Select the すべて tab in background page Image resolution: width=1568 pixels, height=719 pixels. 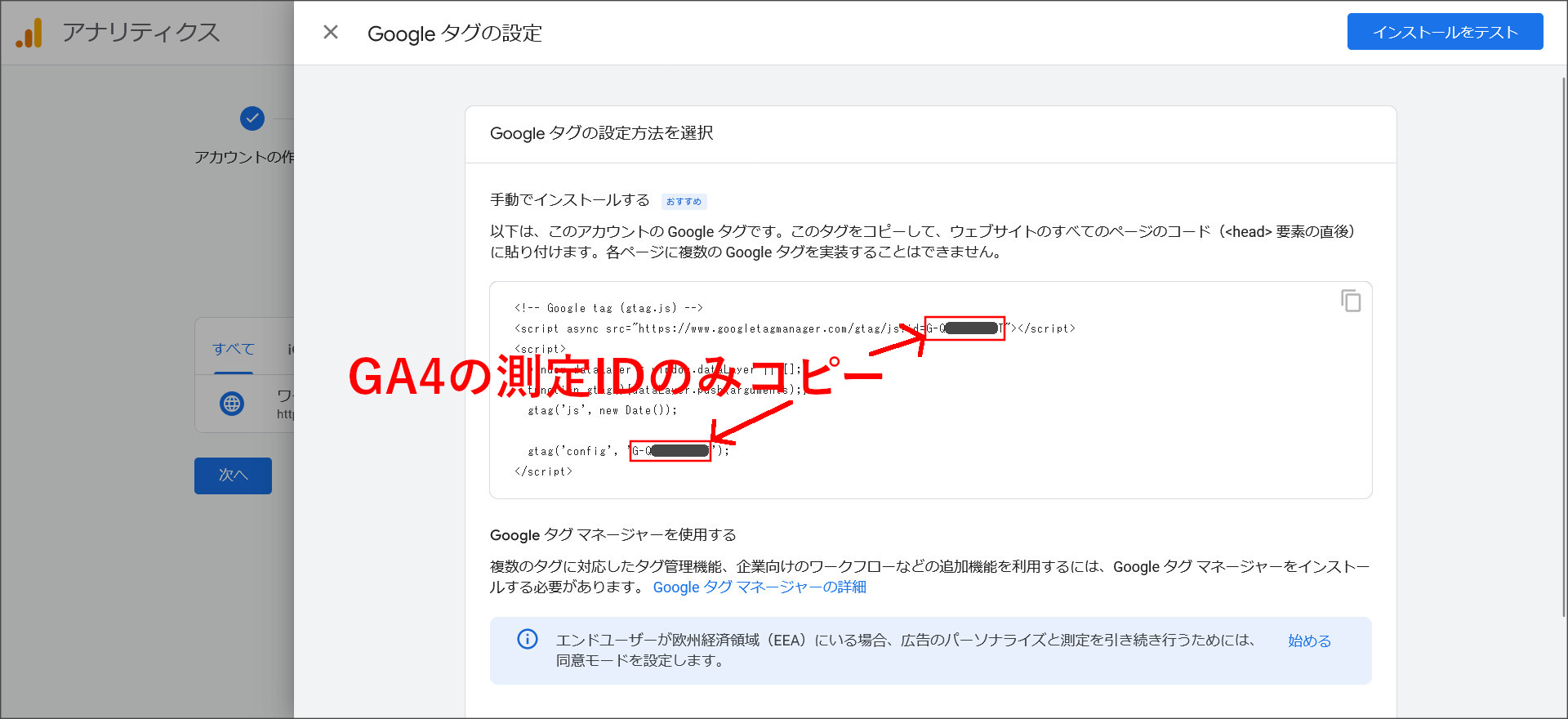234,349
